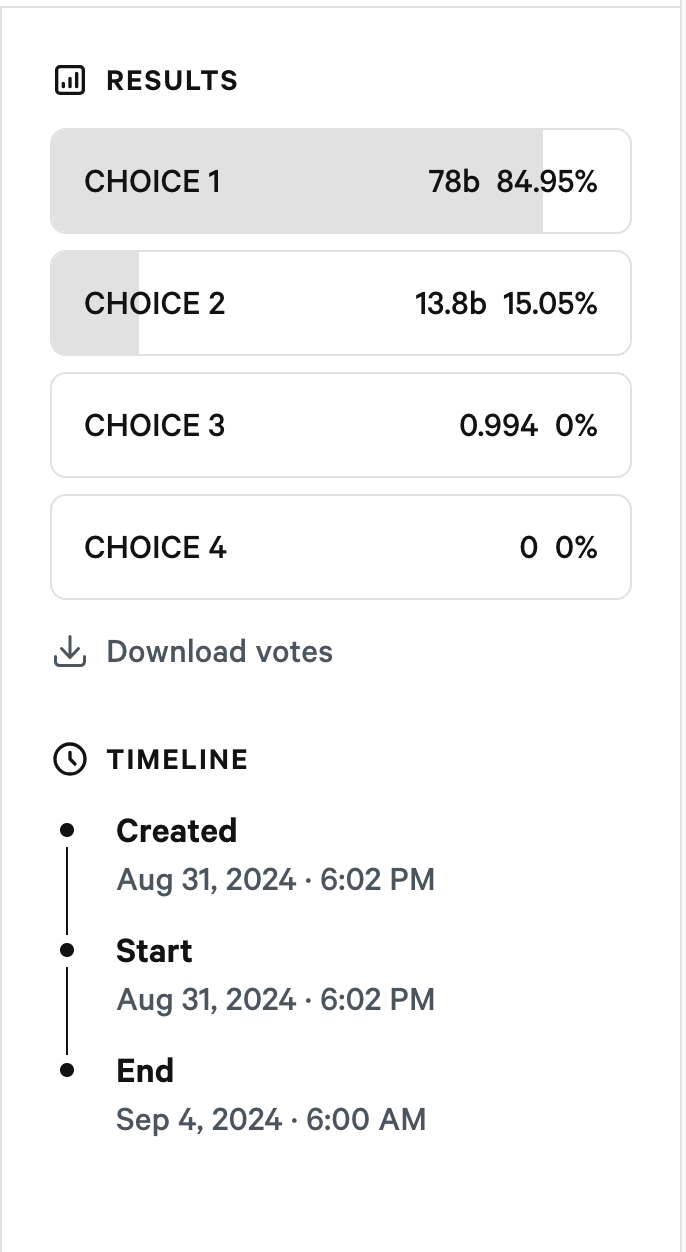Click the RESULTS section heading
The width and height of the screenshot is (686, 1252).
click(172, 81)
